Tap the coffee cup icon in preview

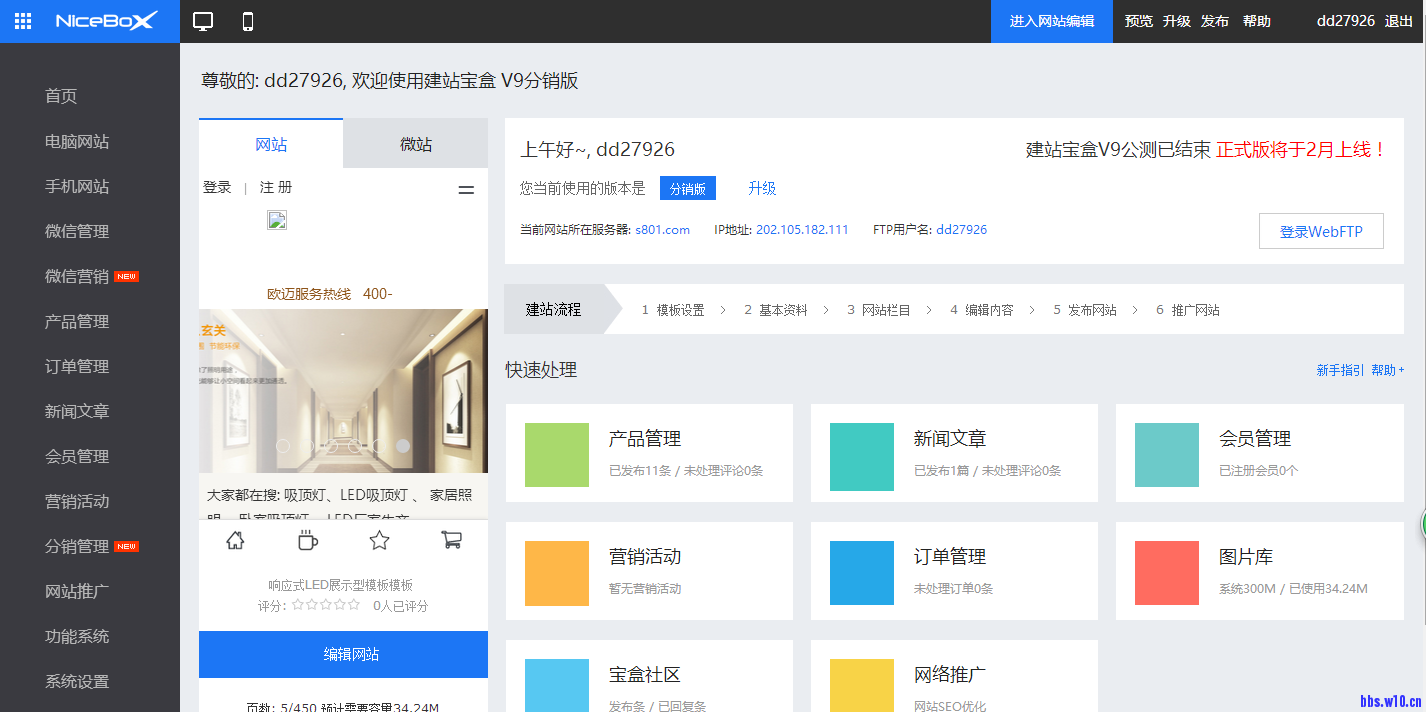tap(308, 541)
